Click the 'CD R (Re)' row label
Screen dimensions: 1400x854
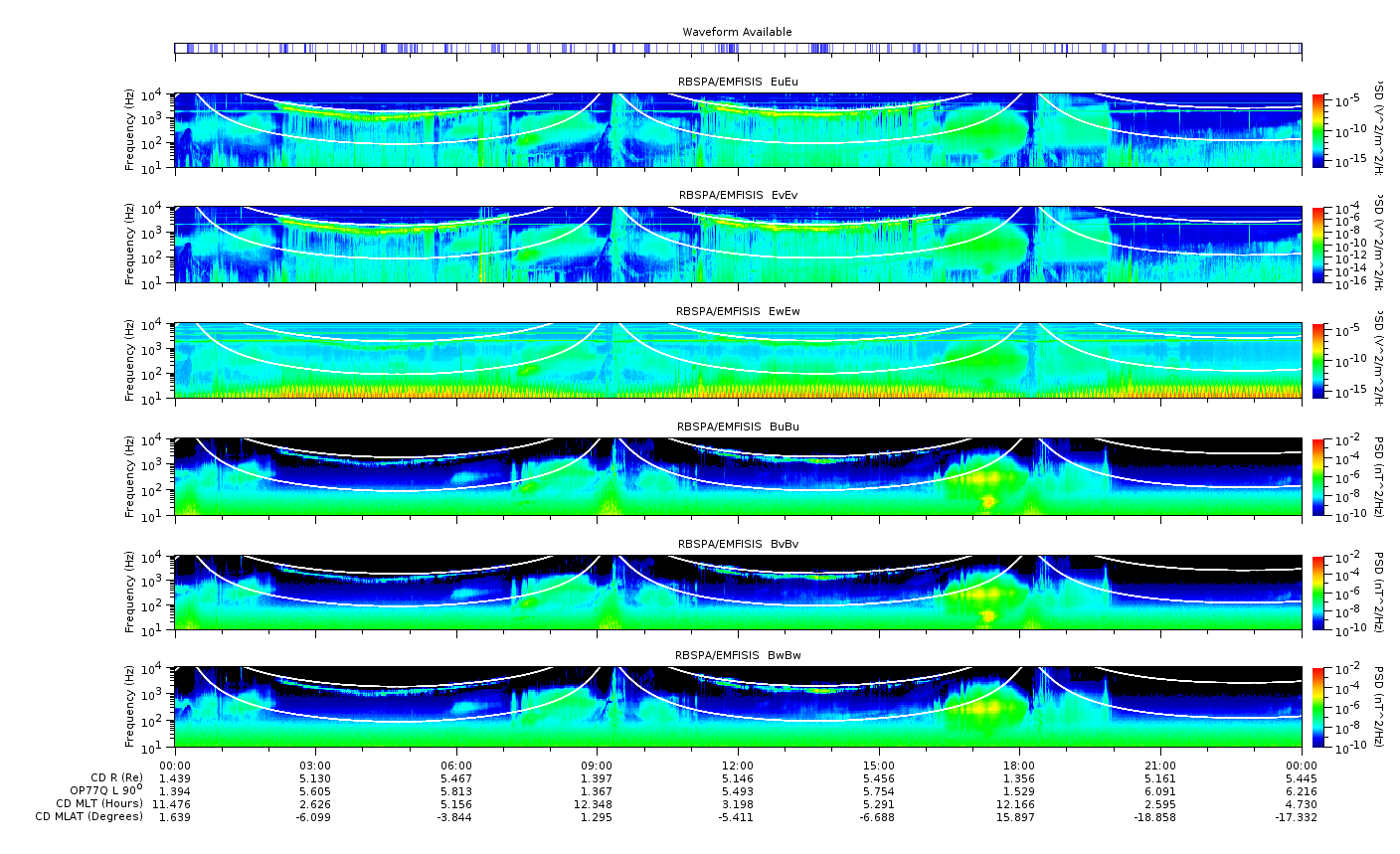click(116, 777)
